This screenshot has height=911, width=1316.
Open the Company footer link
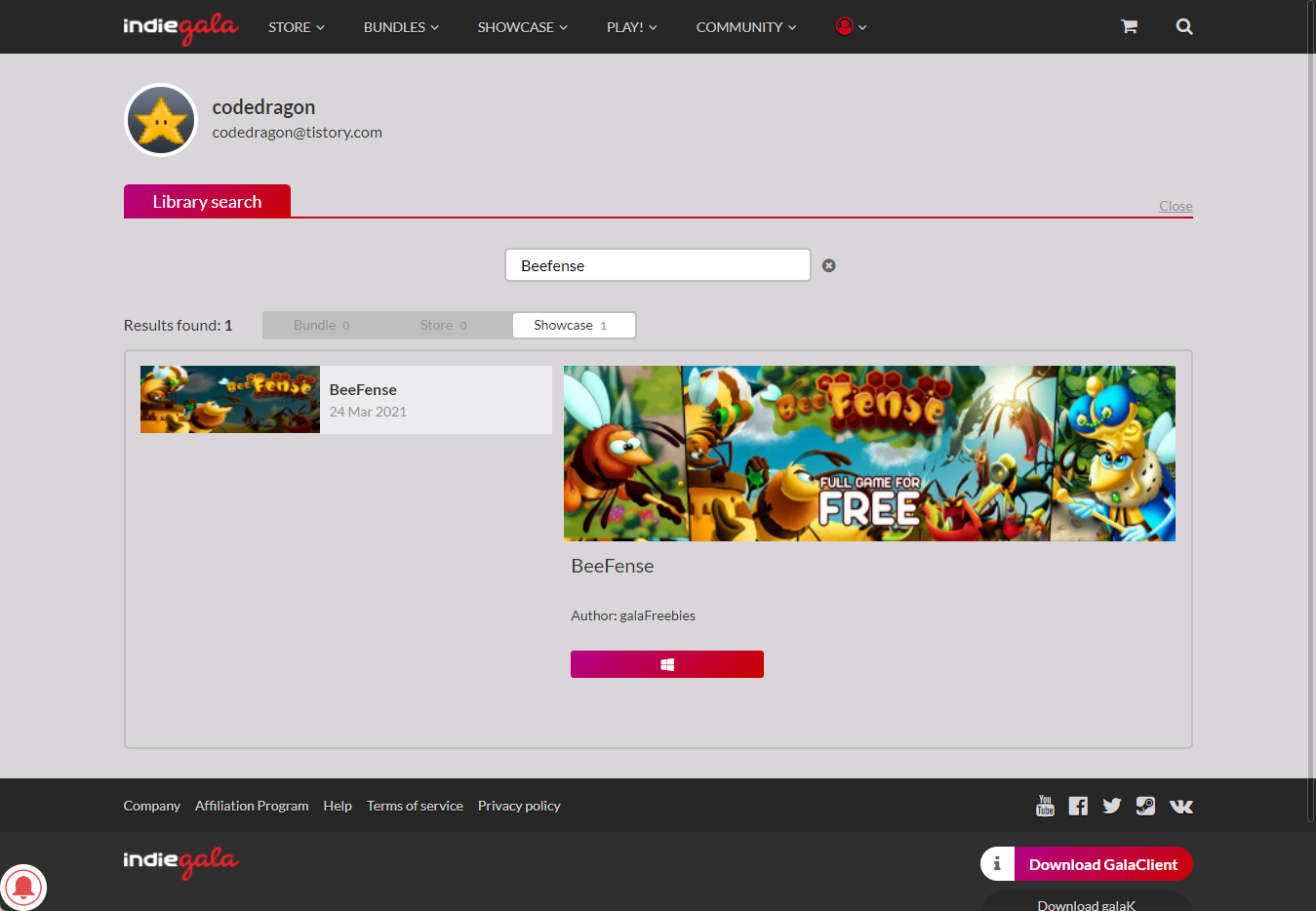tap(151, 806)
